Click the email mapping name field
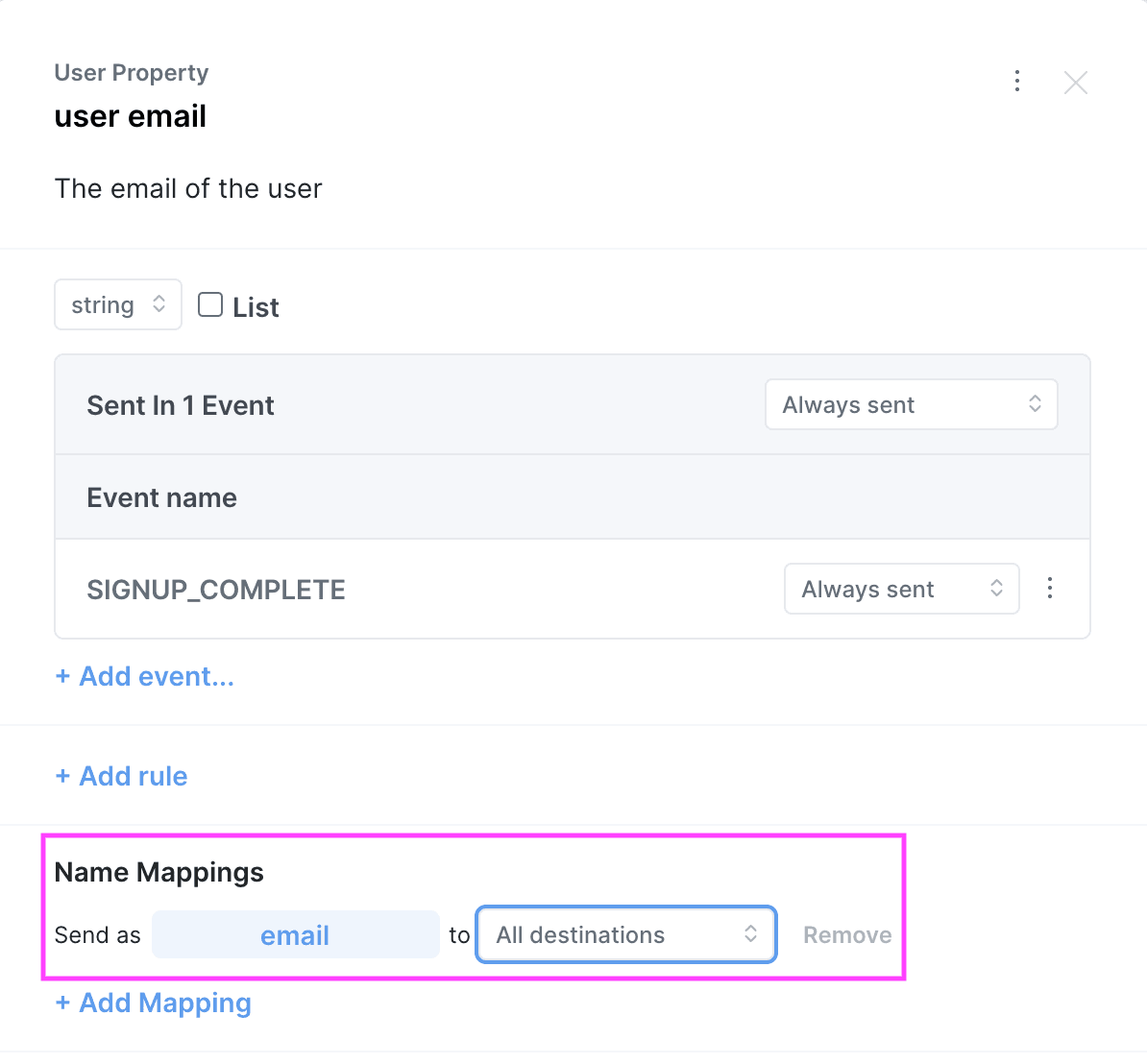Image resolution: width=1147 pixels, height=1064 pixels. pyautogui.click(x=295, y=934)
